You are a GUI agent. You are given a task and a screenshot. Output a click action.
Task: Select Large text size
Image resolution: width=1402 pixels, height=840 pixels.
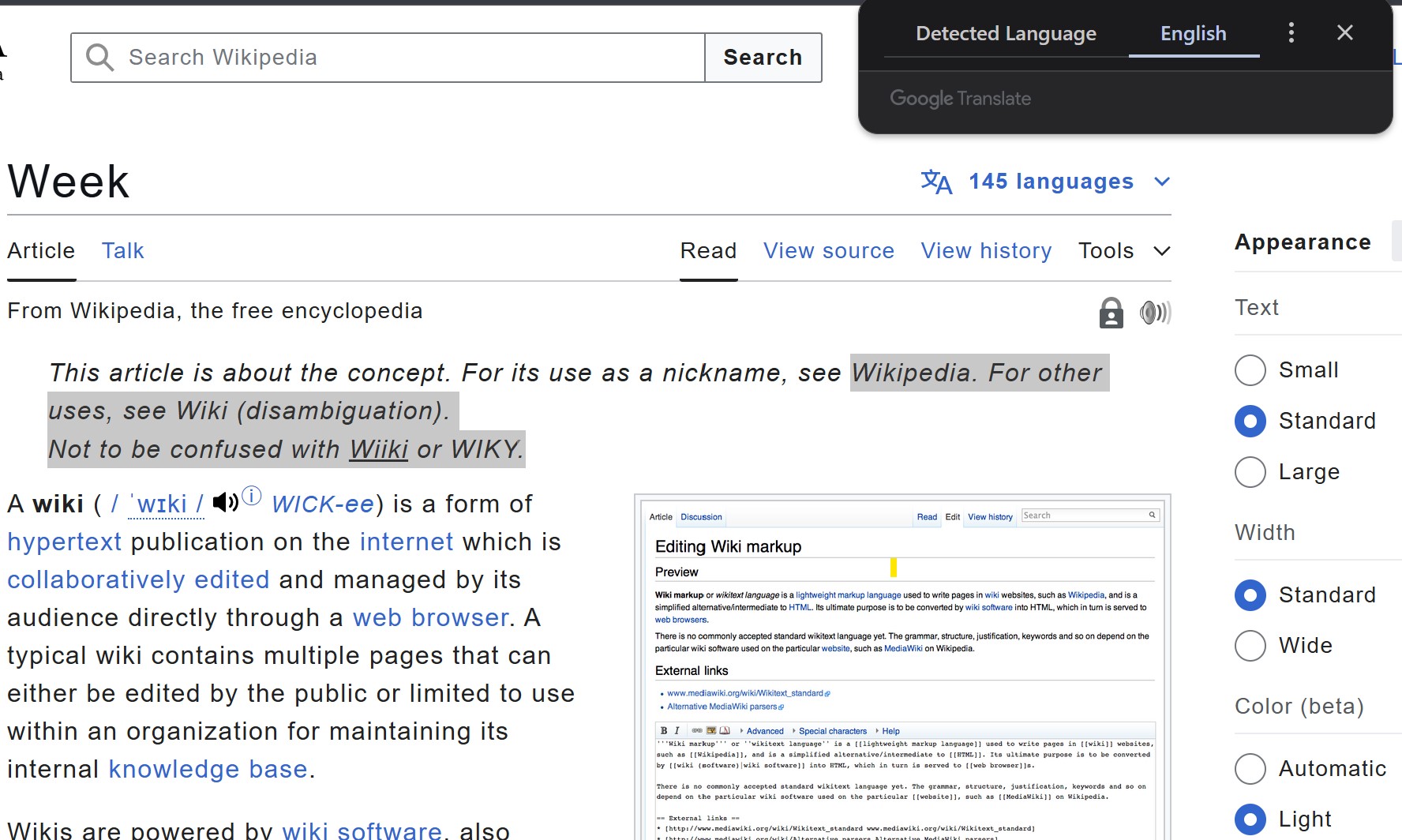click(x=1250, y=472)
